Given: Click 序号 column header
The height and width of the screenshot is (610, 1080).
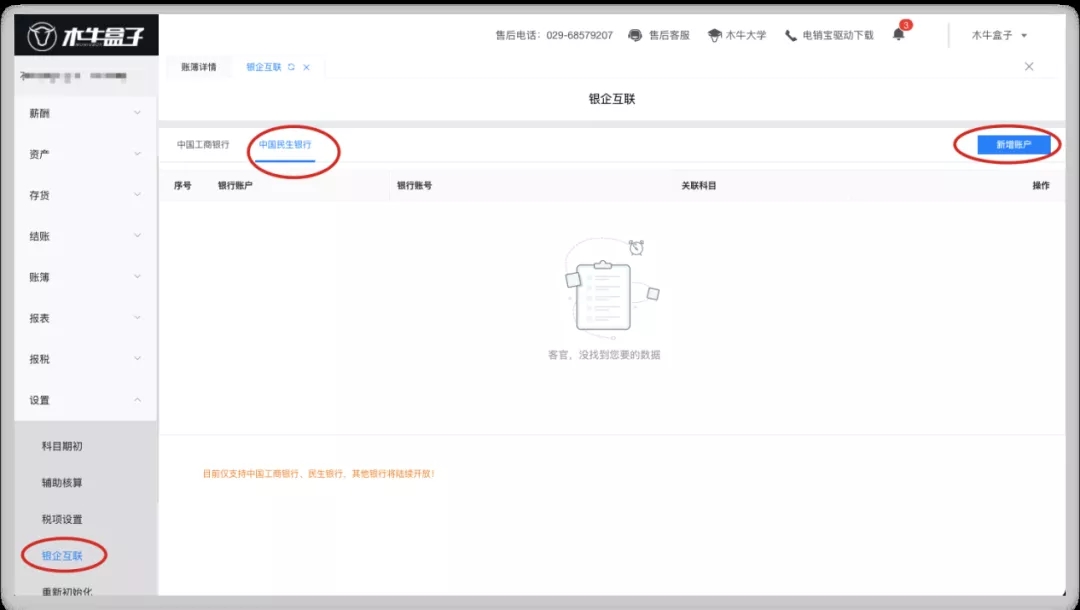Looking at the screenshot, I should (183, 185).
